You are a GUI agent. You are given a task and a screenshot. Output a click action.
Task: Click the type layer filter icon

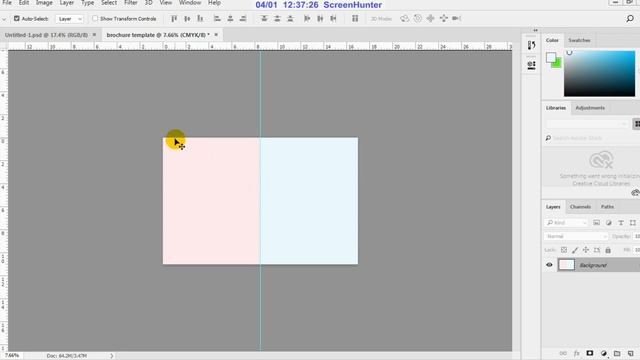coord(621,222)
